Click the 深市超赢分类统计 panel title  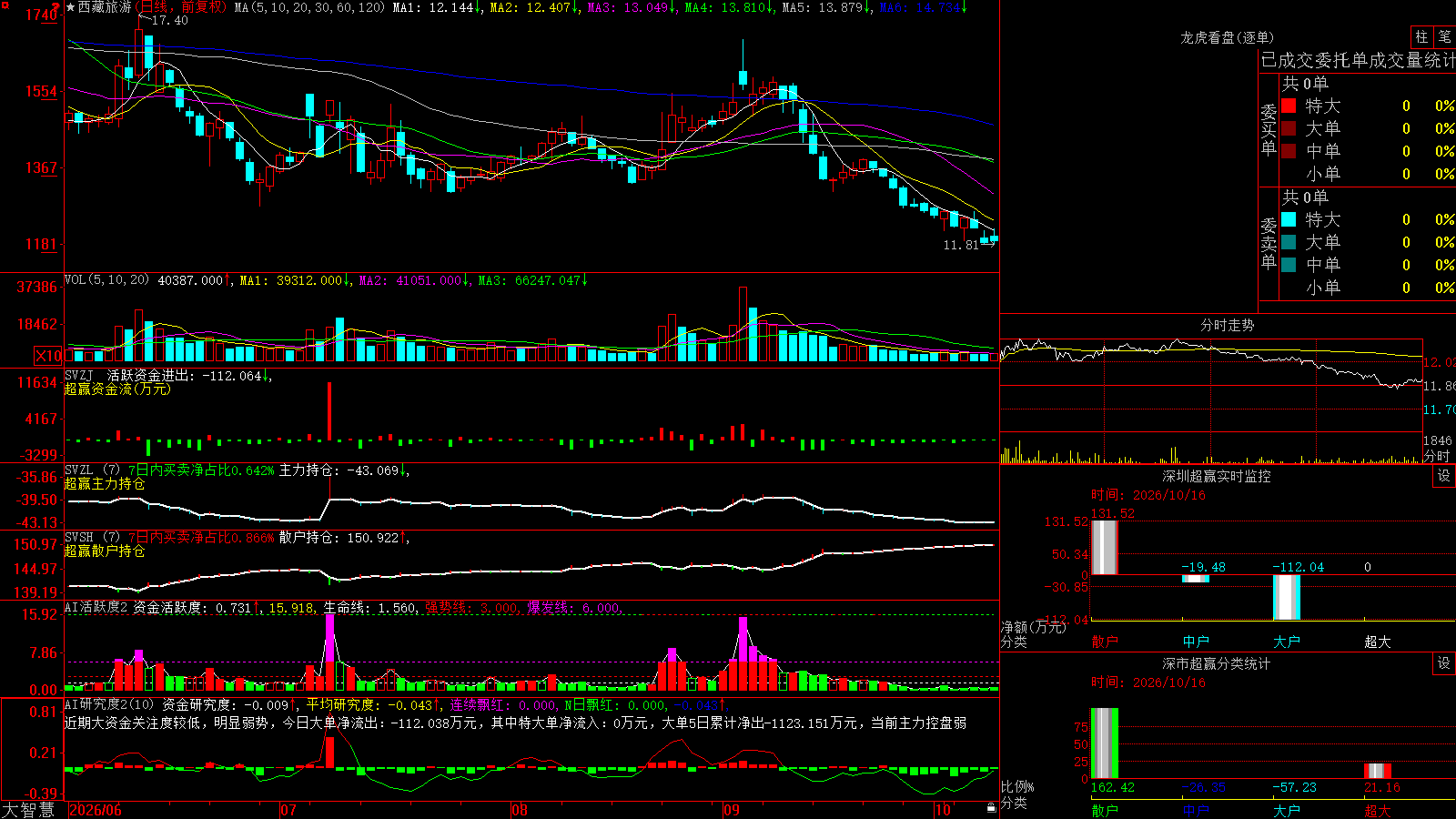(1217, 663)
